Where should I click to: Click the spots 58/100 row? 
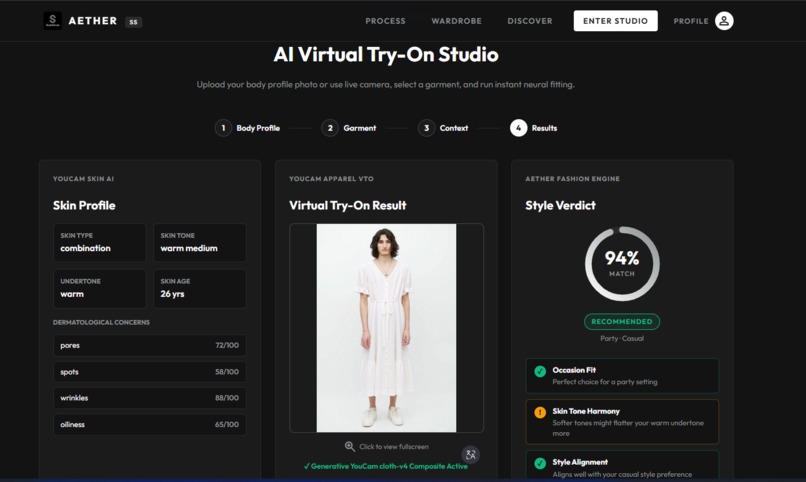tap(150, 372)
